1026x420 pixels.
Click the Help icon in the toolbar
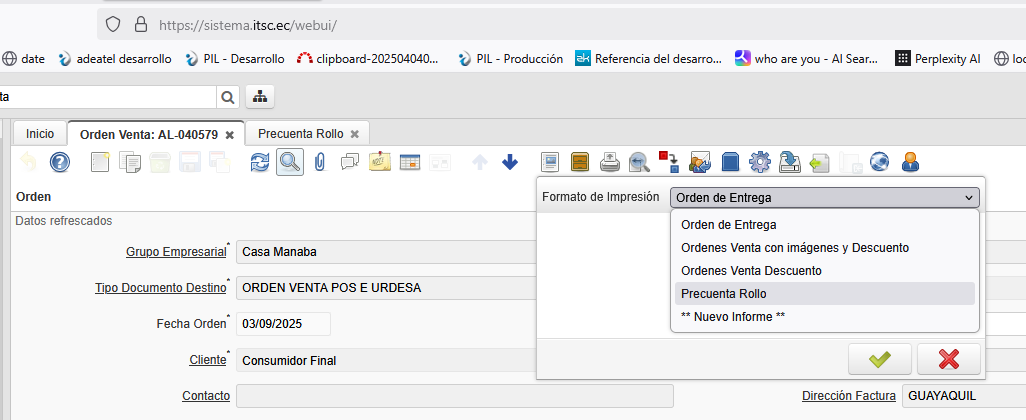pos(60,162)
